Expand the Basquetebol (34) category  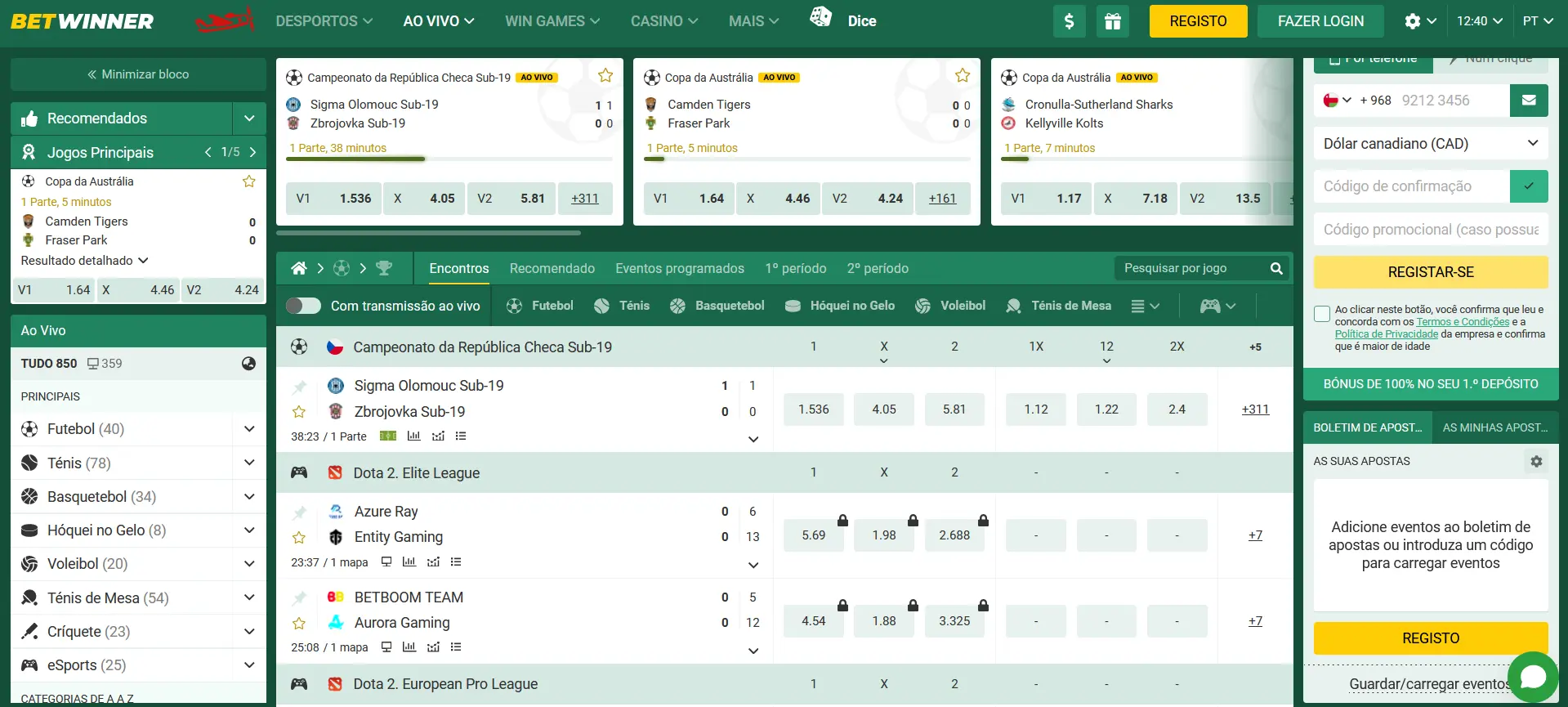point(249,497)
